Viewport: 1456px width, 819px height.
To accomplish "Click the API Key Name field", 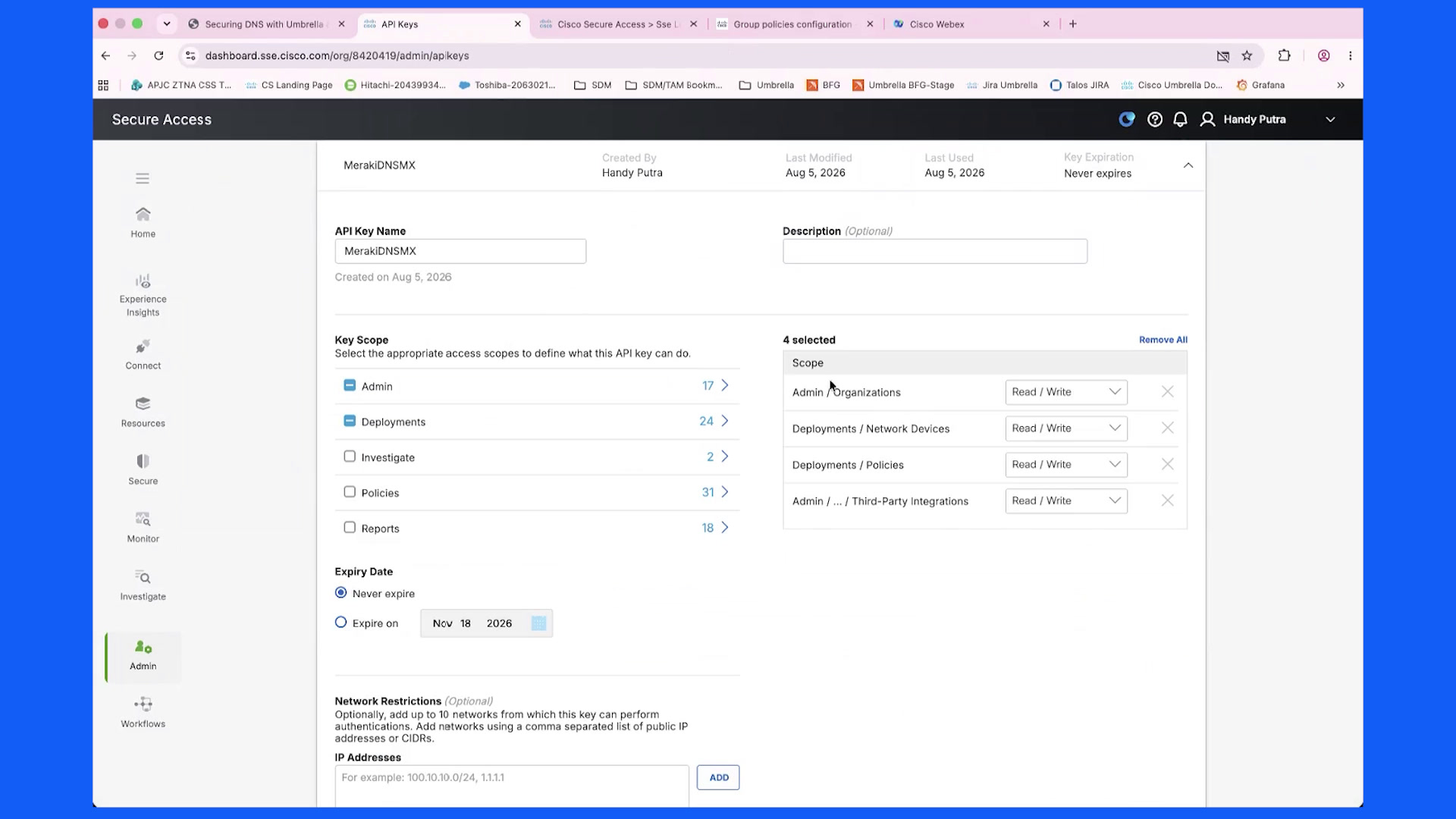I will coord(460,251).
